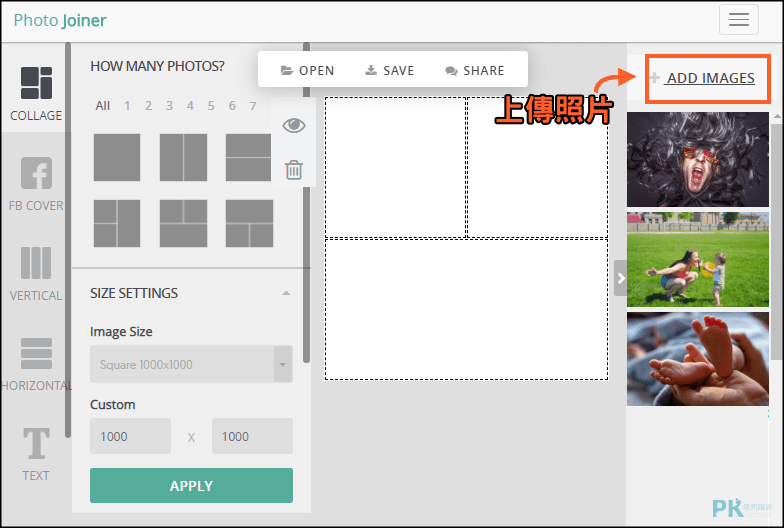Viewport: 784px width, 528px height.
Task: Open the Photo Joiner home logo
Action: [60, 20]
